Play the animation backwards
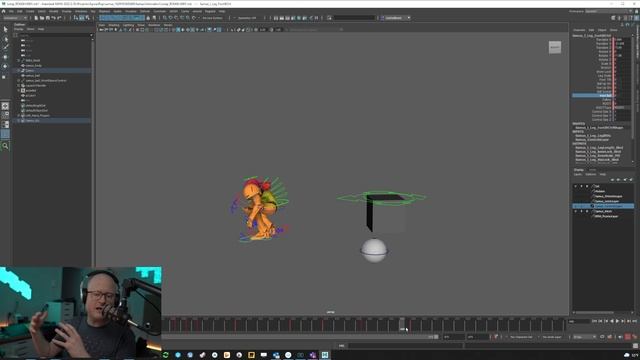 pos(612,321)
